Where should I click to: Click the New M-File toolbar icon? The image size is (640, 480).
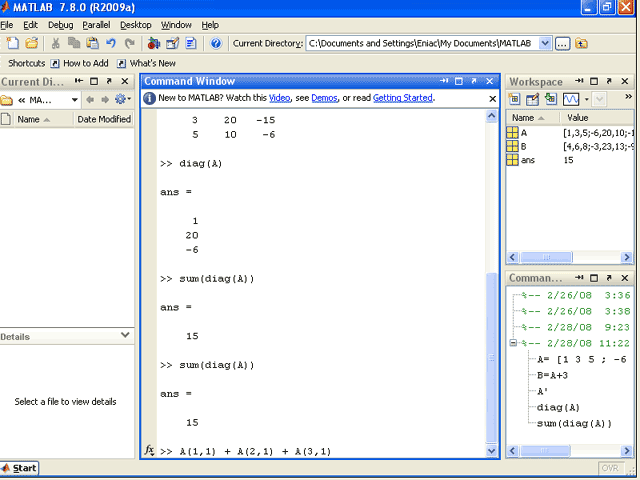[12, 43]
